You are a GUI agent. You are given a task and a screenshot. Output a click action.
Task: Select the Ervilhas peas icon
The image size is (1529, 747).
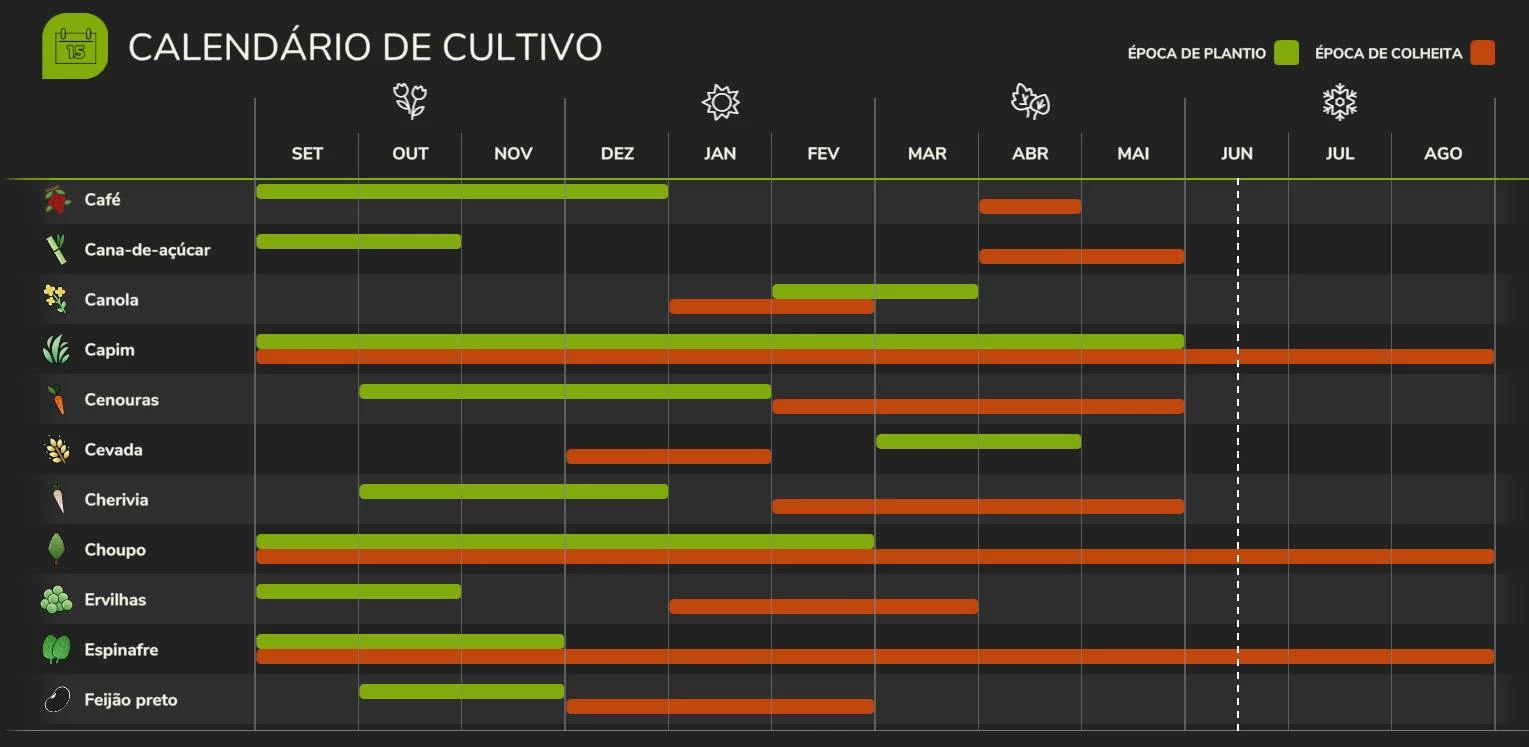pyautogui.click(x=57, y=600)
